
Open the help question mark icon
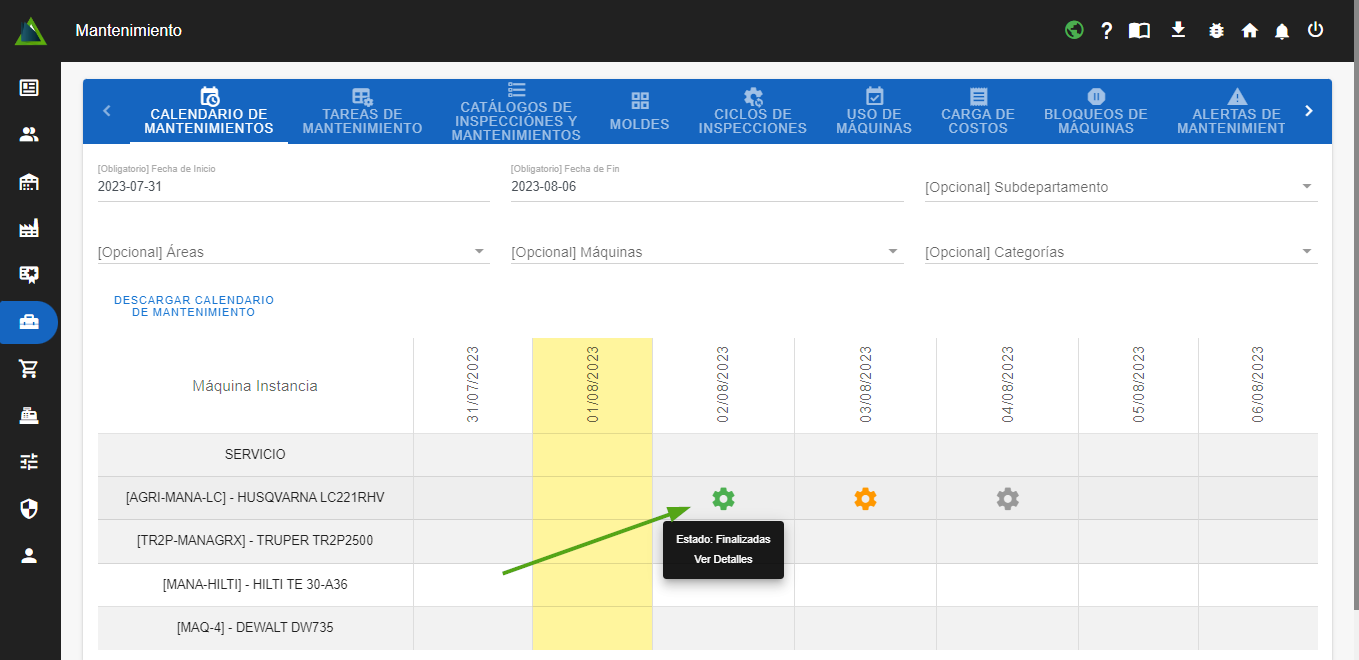click(1107, 31)
